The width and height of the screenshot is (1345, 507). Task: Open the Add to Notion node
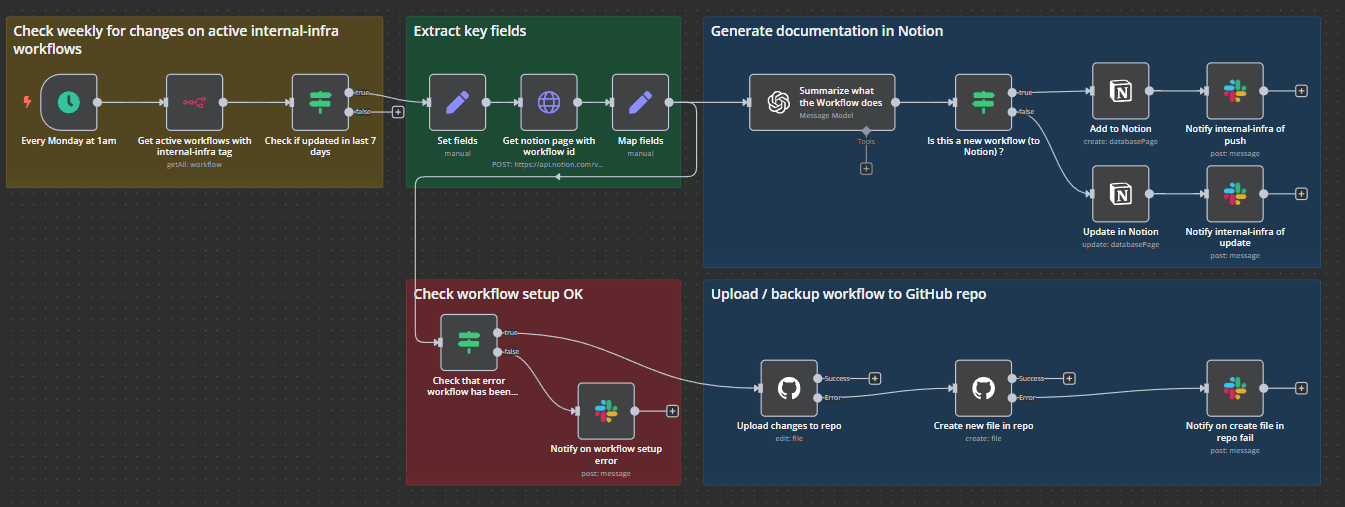click(1120, 91)
